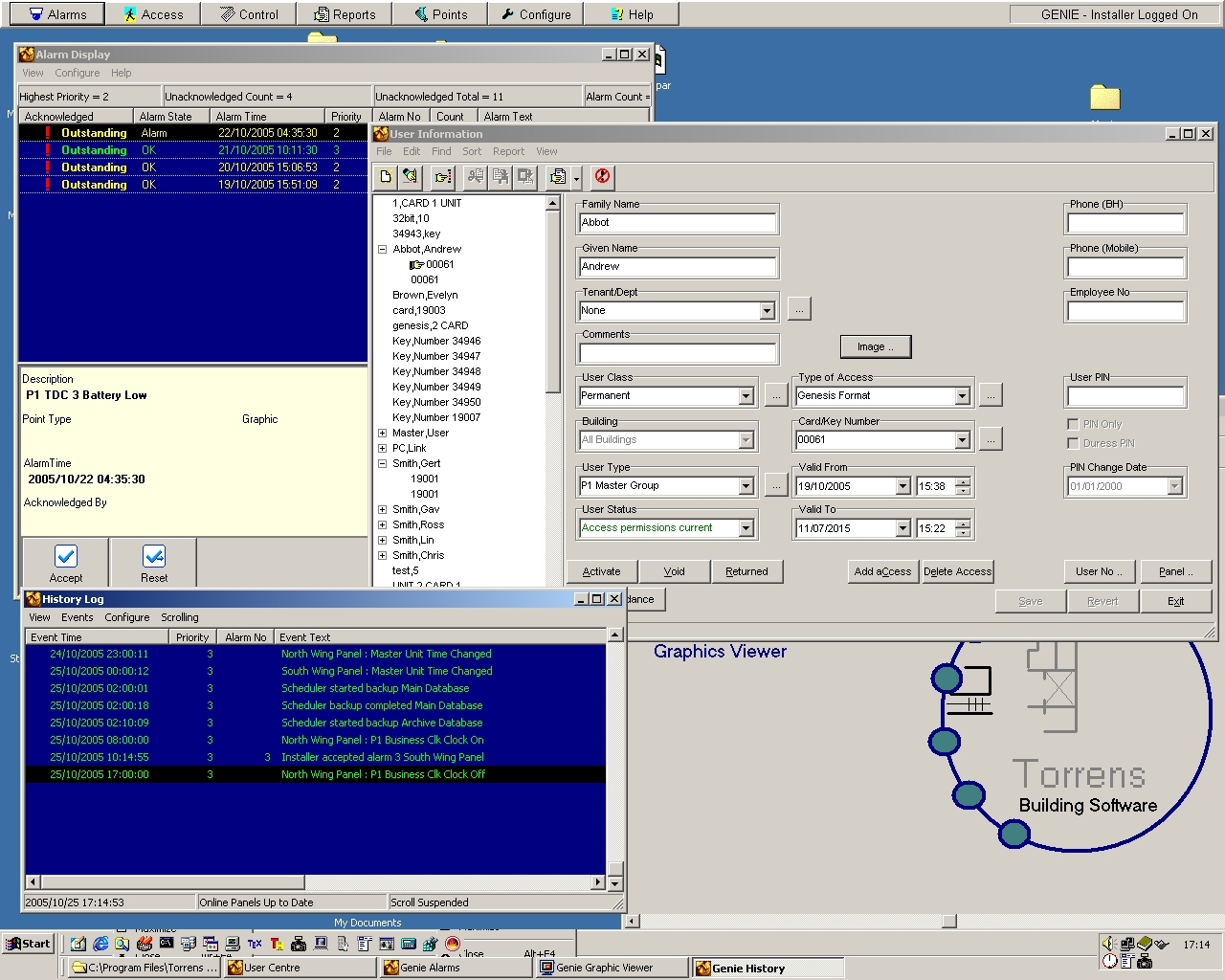Viewport: 1225px width, 980px height.
Task: Open the User Type dropdown
Action: click(x=746, y=486)
